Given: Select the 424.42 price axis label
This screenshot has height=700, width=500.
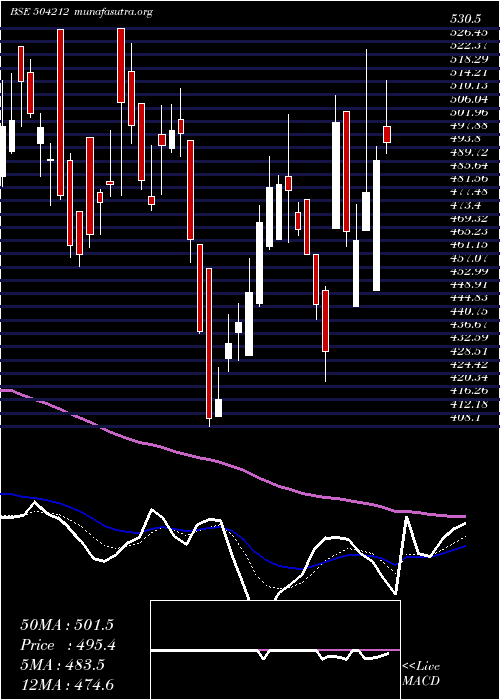Looking at the screenshot, I should pyautogui.click(x=468, y=364).
